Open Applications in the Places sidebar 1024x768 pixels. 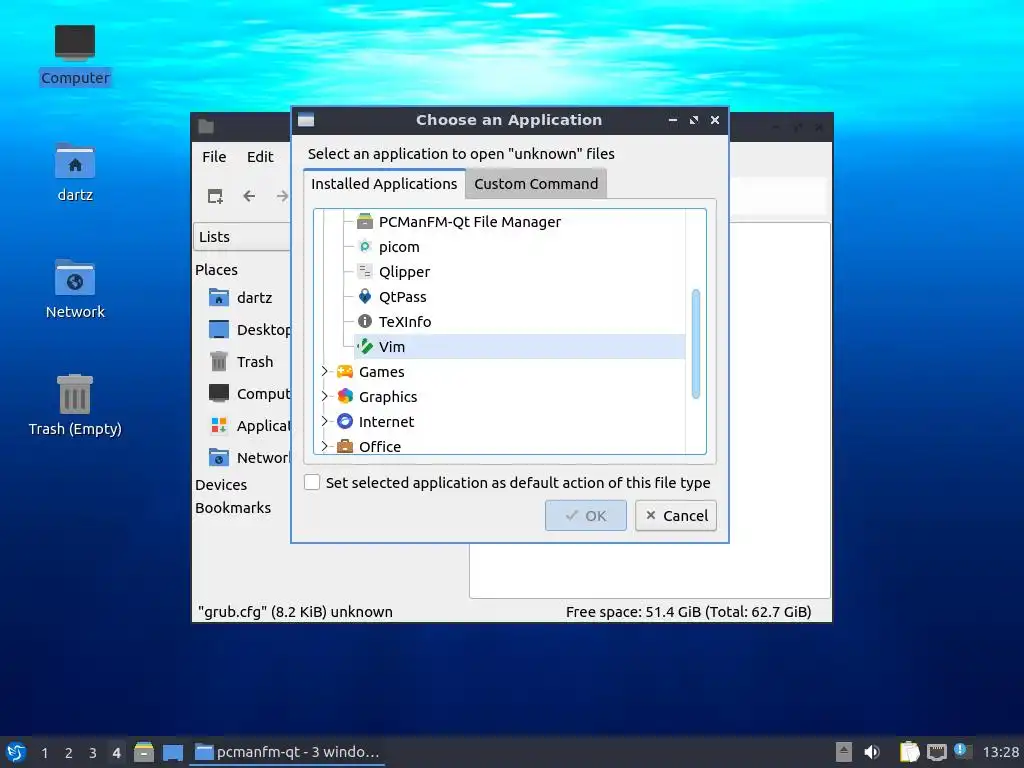[x=248, y=426]
